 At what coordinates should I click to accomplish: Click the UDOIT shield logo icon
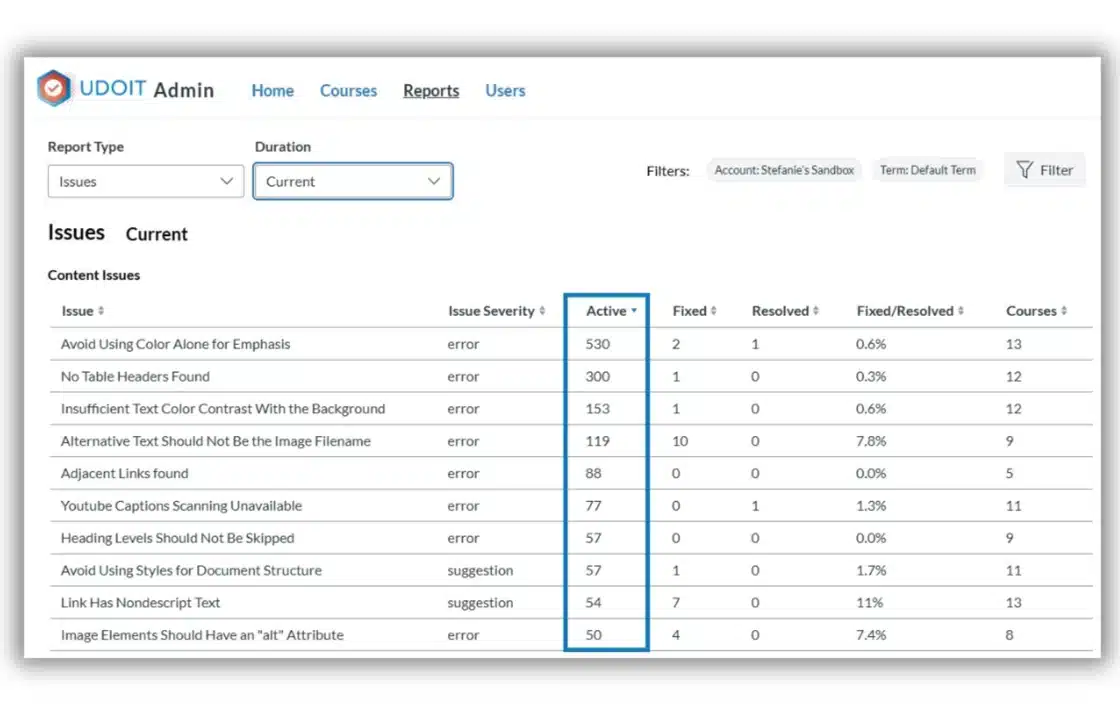54,89
